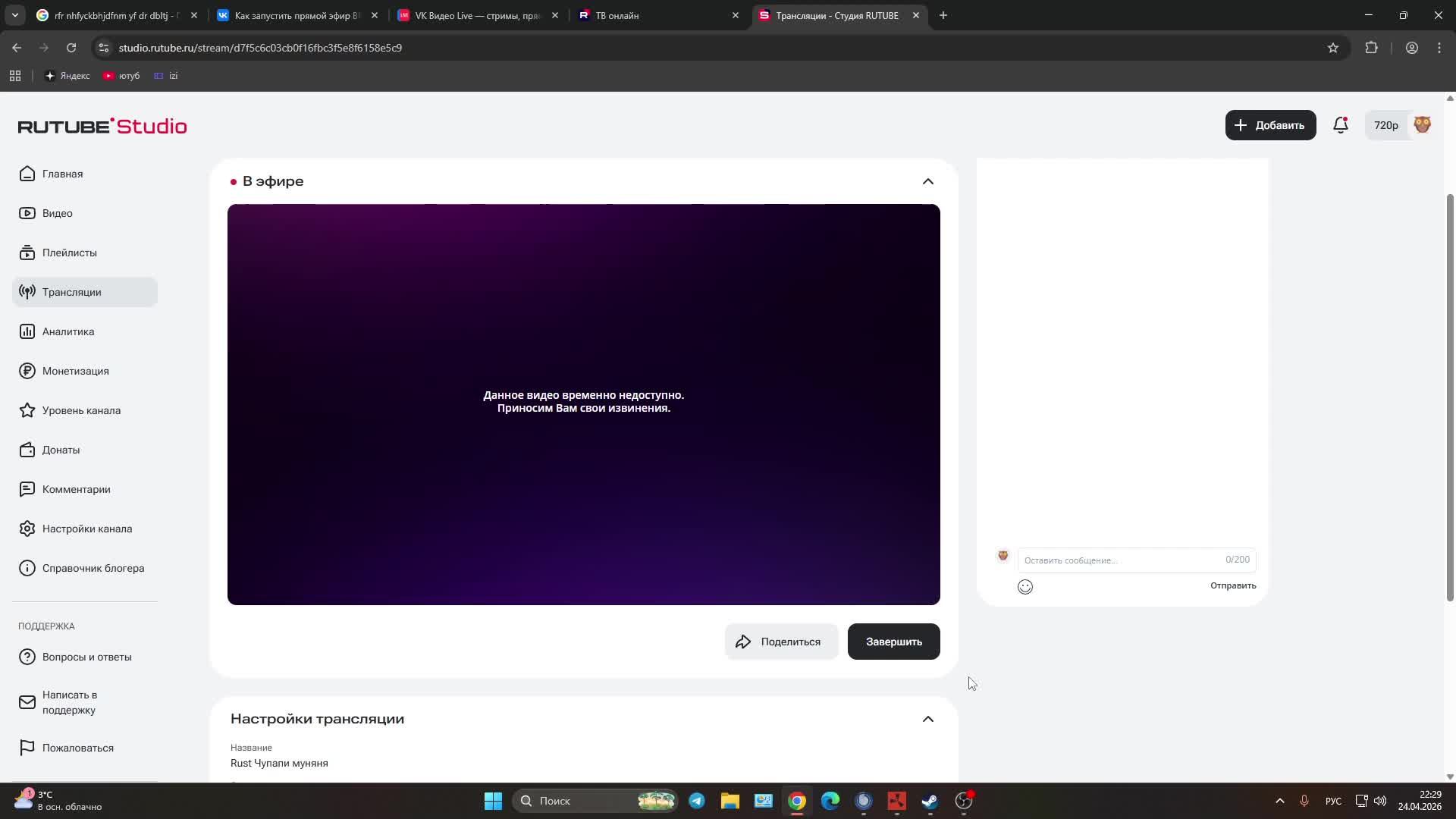Open Channel settings gear item

click(86, 529)
